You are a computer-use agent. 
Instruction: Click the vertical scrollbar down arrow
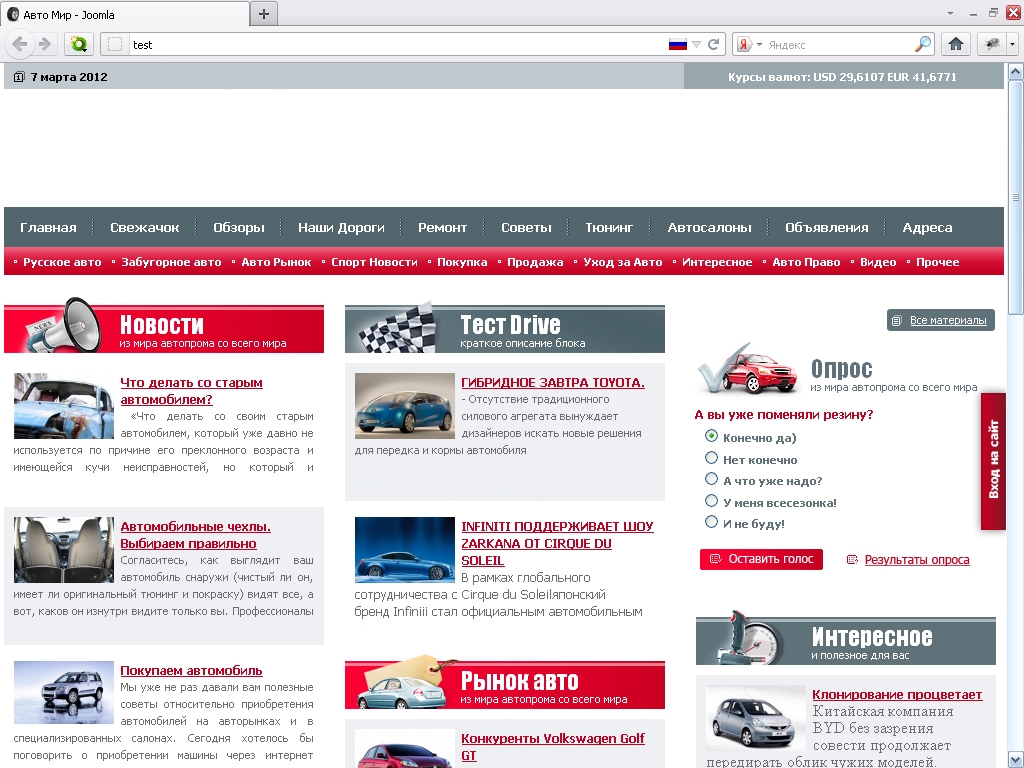[x=1016, y=760]
